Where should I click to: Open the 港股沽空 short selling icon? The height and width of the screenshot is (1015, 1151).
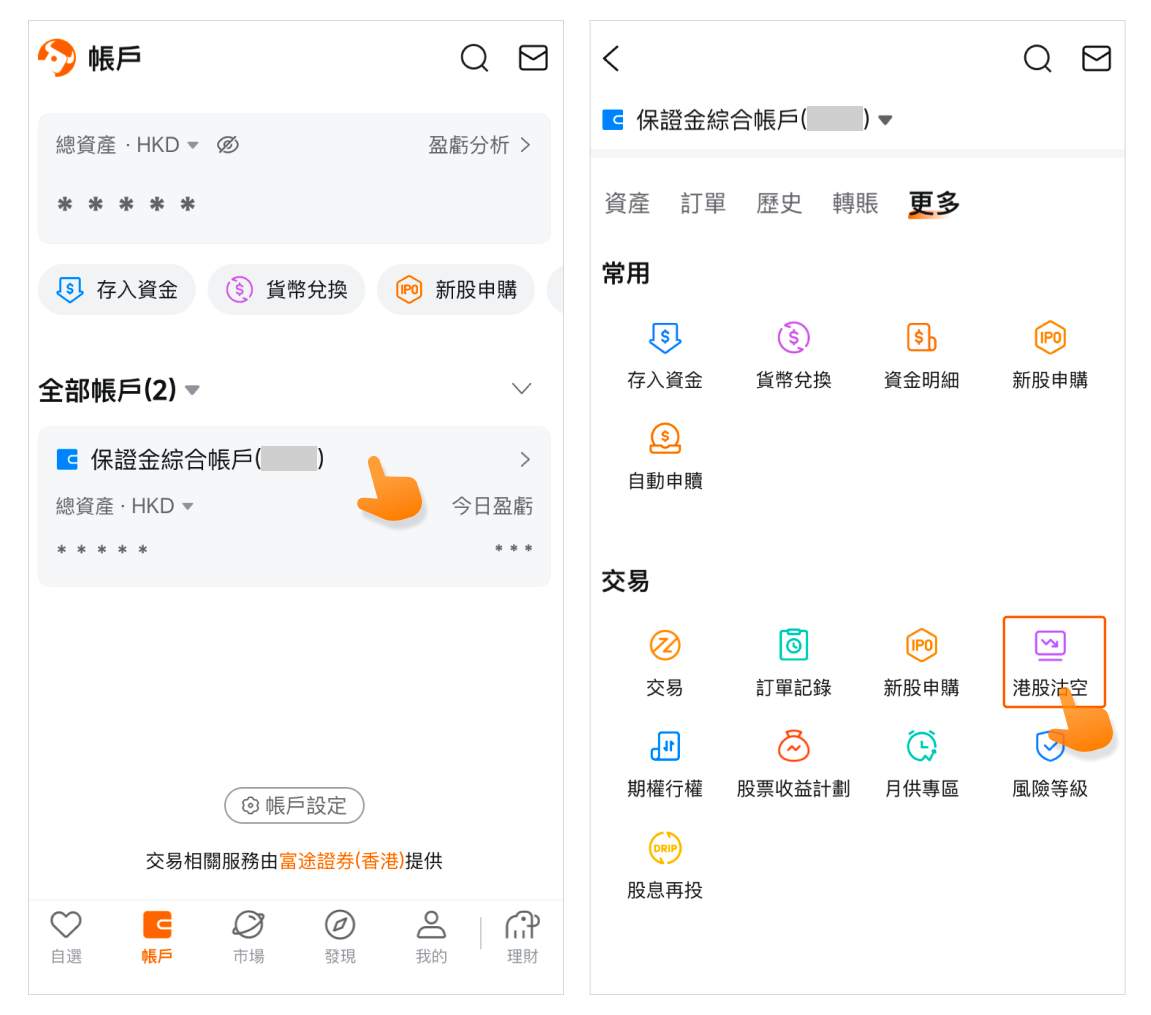1049,645
